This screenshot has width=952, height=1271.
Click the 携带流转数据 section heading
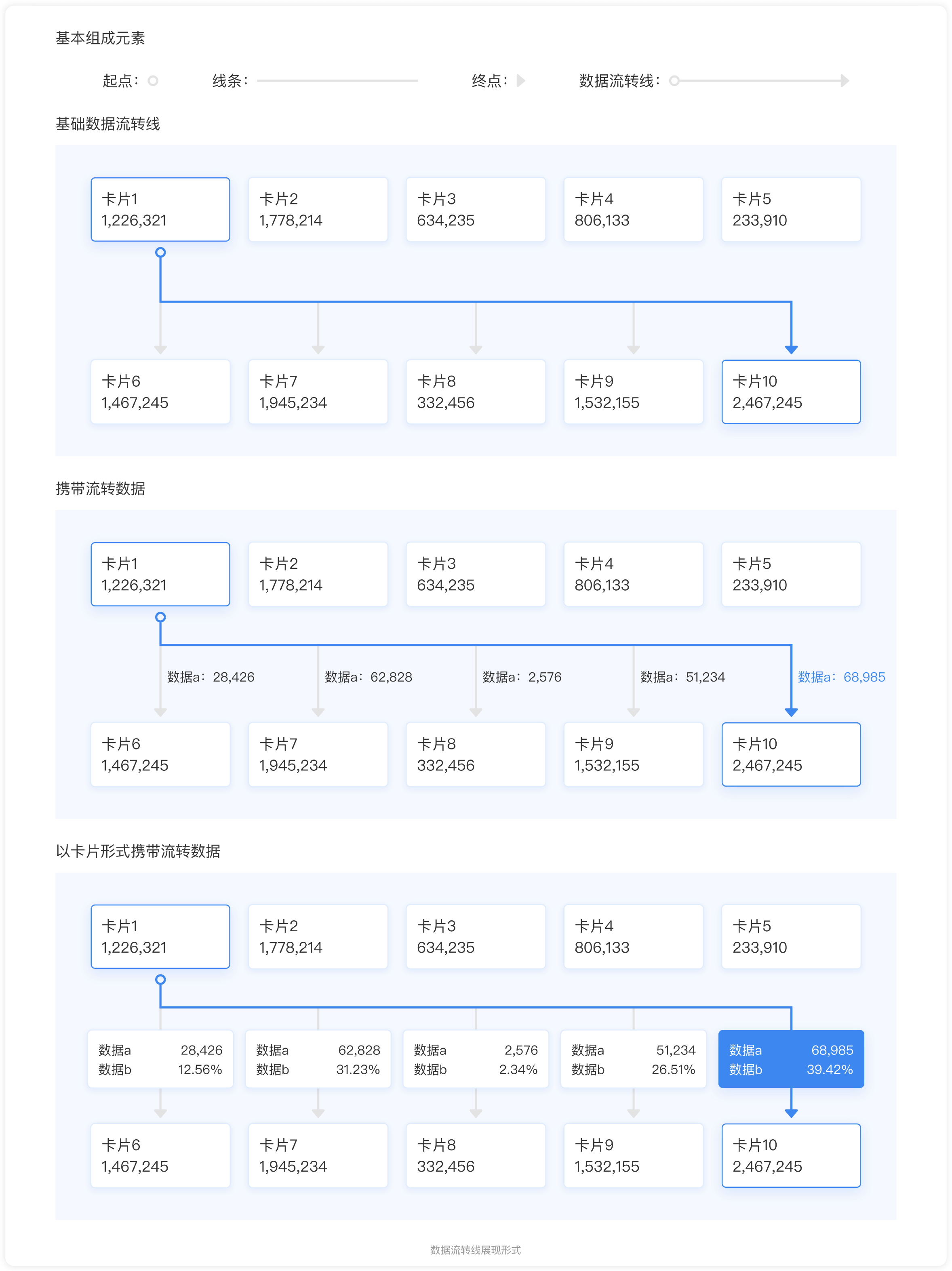click(101, 488)
